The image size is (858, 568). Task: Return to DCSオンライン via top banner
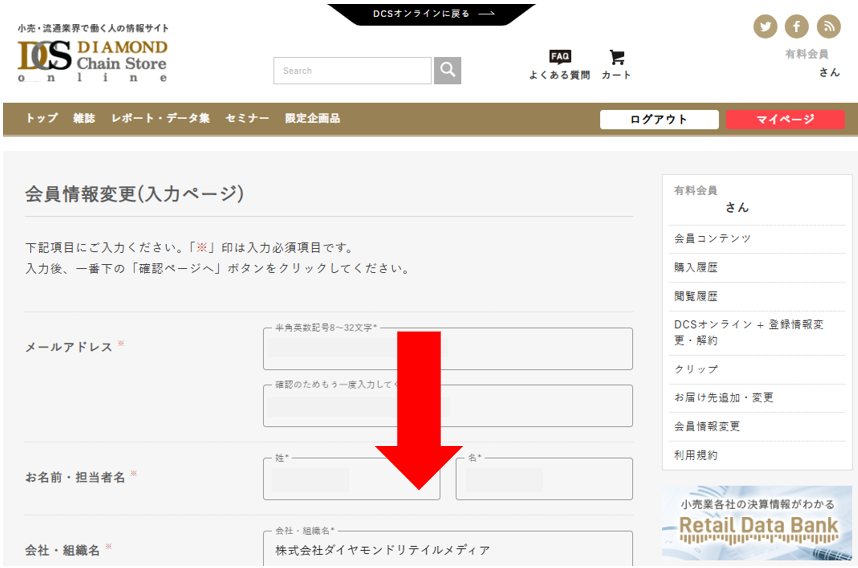pos(432,14)
